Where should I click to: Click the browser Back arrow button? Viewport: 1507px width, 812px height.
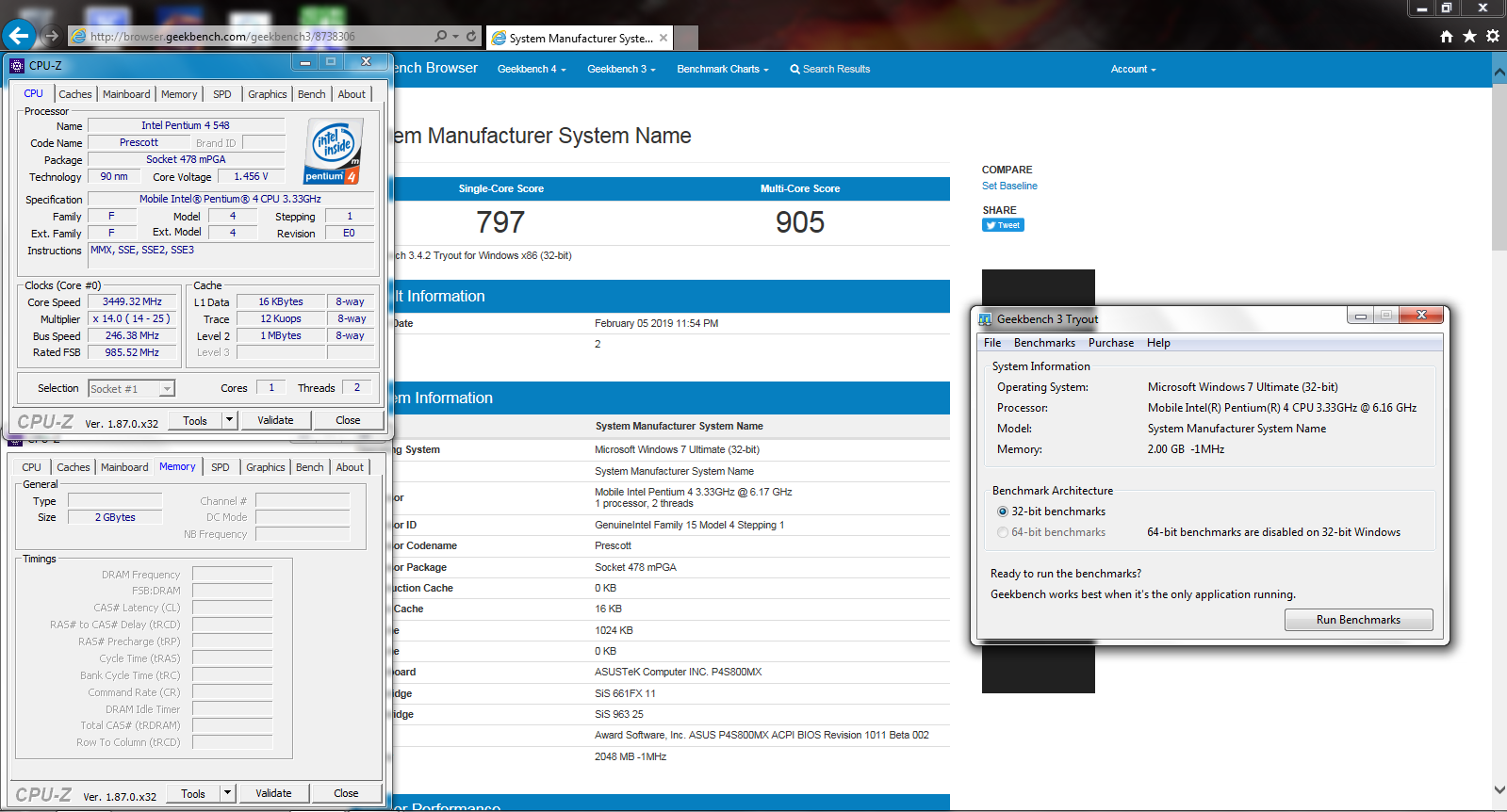pos(19,36)
